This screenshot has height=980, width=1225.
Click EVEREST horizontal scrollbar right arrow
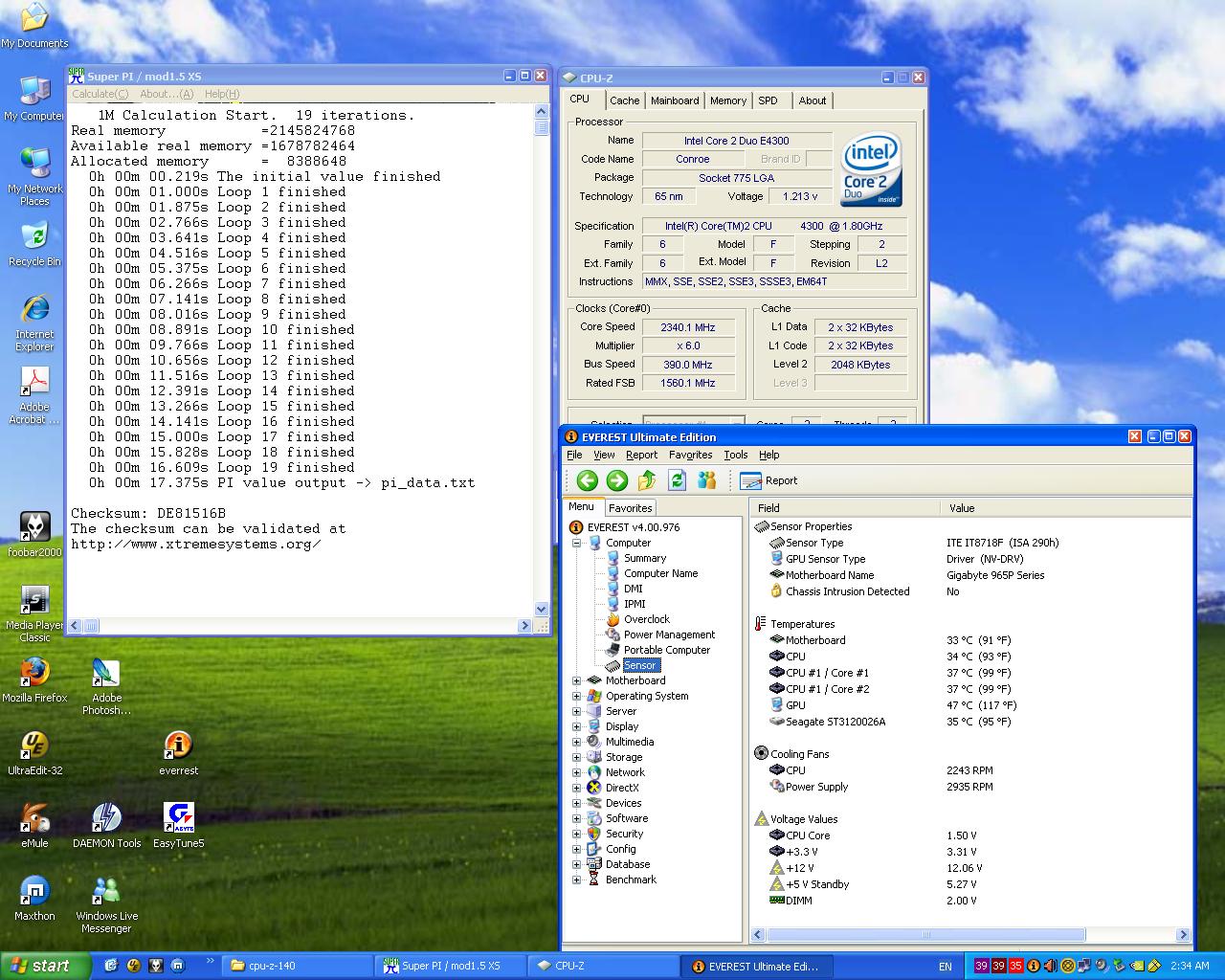(x=1183, y=934)
